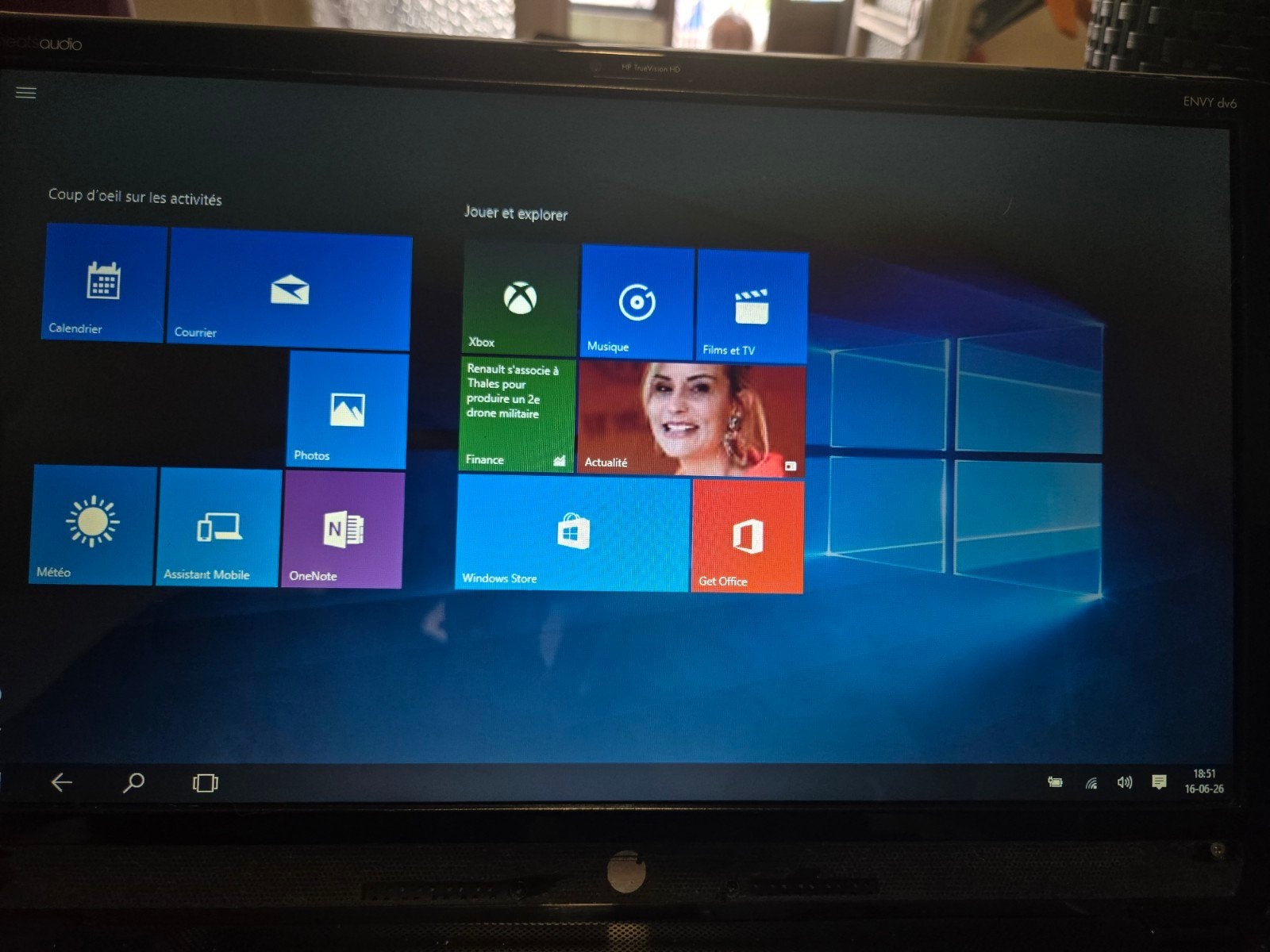Open the taskbar Search magnifier
Image resolution: width=1270 pixels, height=952 pixels.
point(133,783)
